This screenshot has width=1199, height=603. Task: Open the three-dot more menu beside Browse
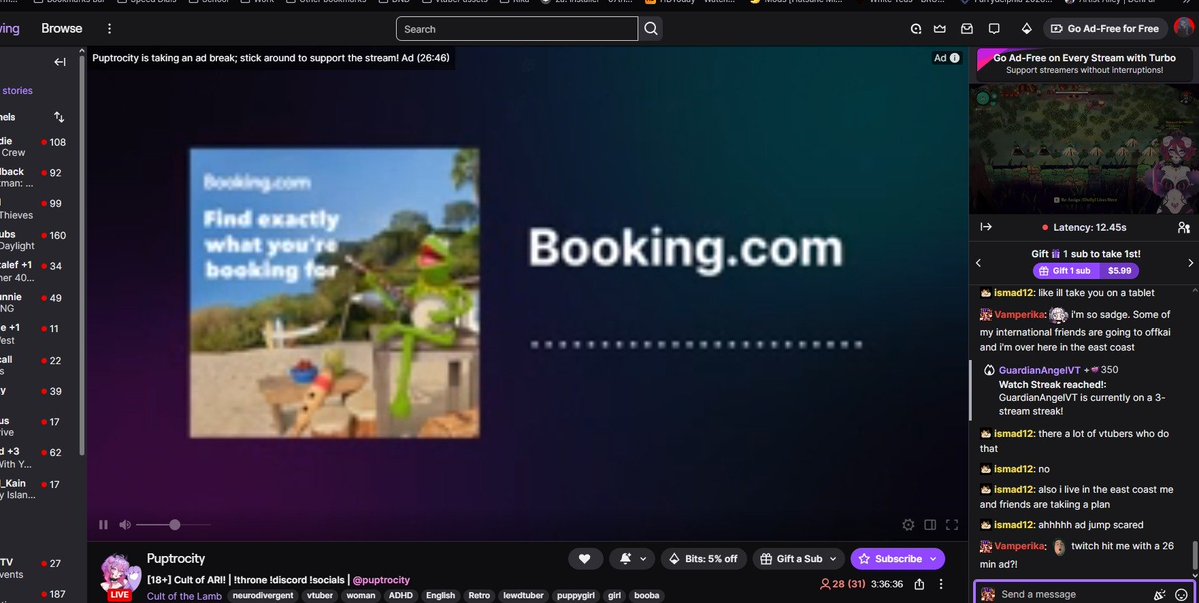coord(109,28)
